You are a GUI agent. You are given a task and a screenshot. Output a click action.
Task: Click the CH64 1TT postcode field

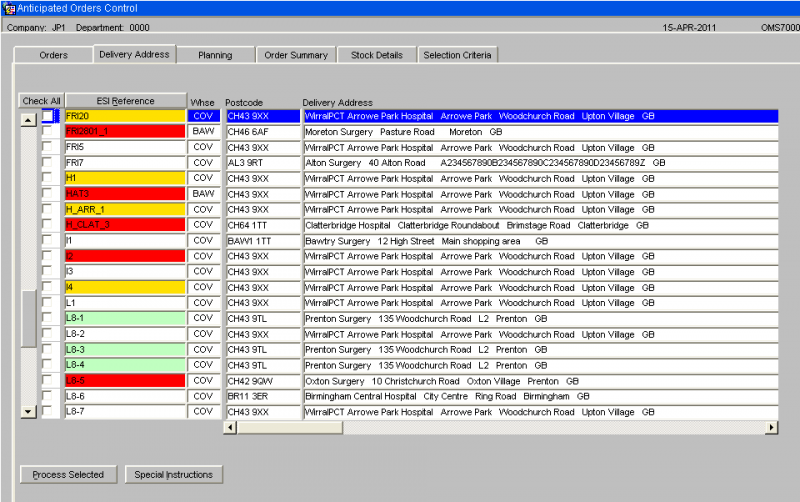(x=263, y=225)
